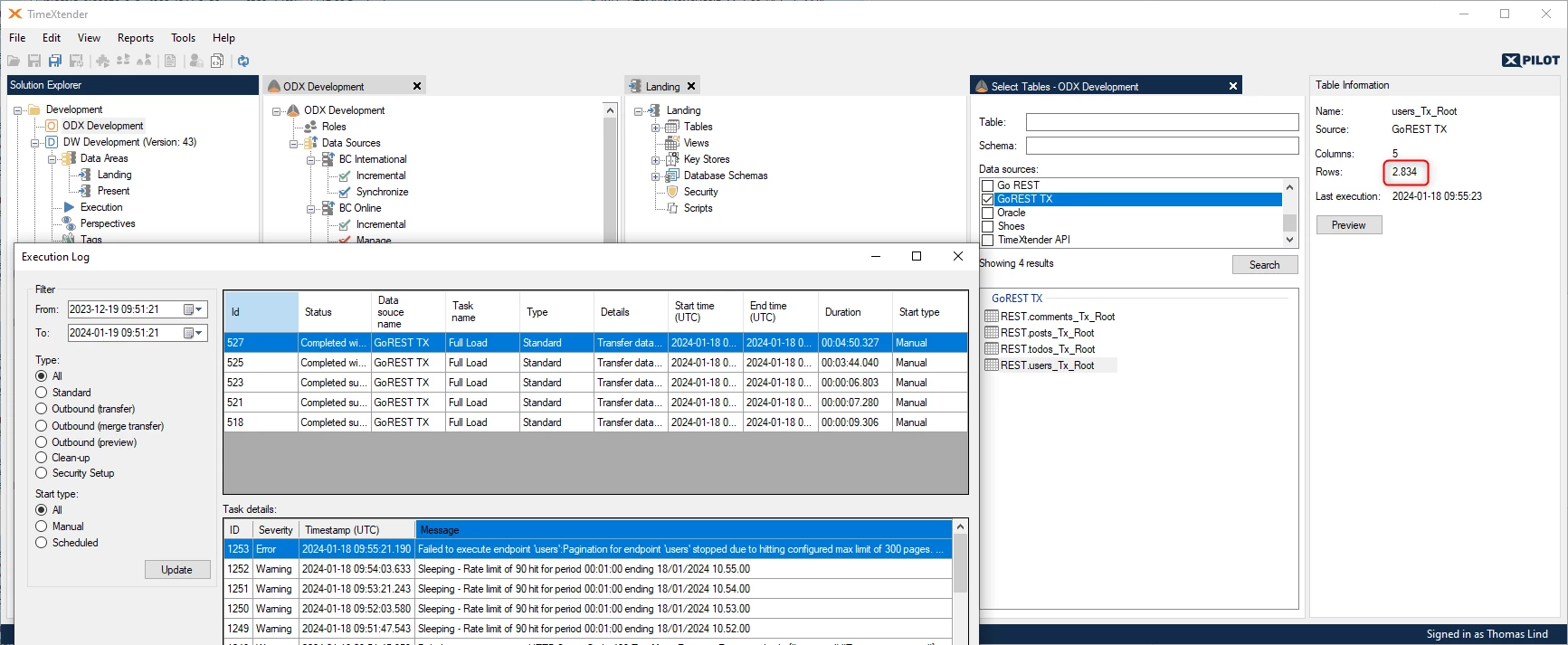Click the Views icon in Landing tree

[672, 143]
